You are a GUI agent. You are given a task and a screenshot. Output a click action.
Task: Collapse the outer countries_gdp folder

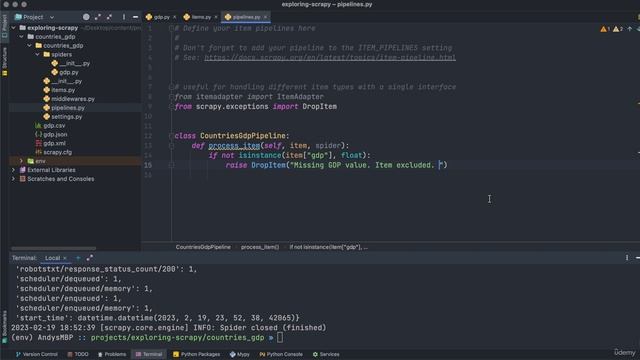click(22, 37)
